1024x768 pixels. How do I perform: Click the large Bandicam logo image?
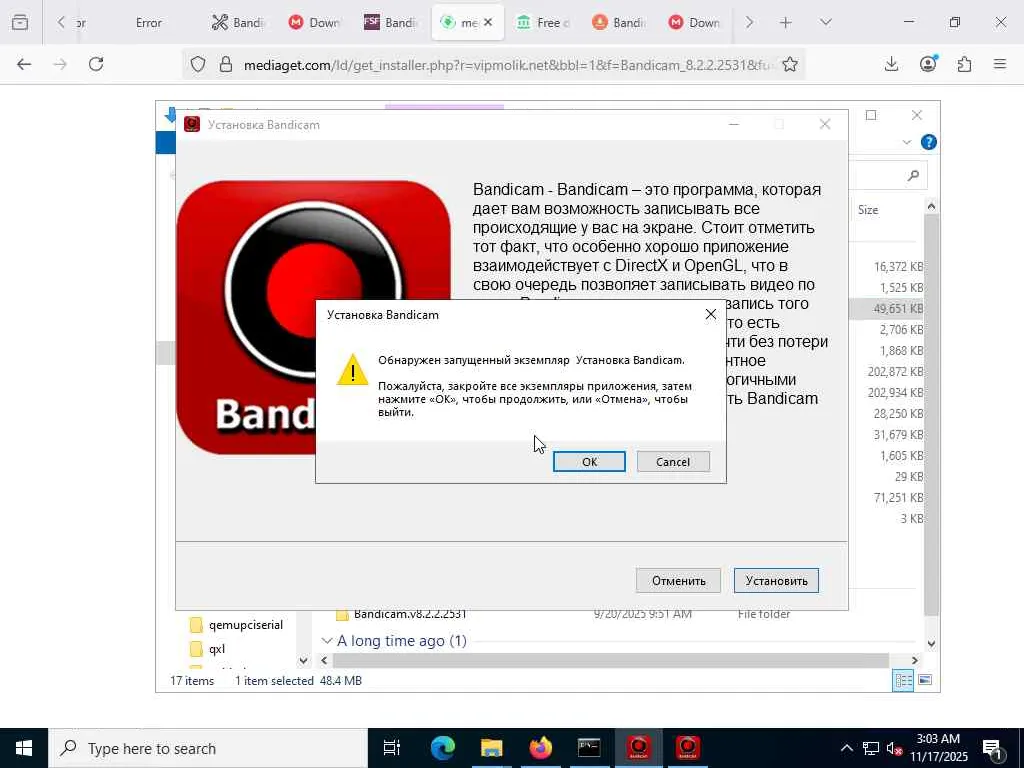[x=313, y=317]
